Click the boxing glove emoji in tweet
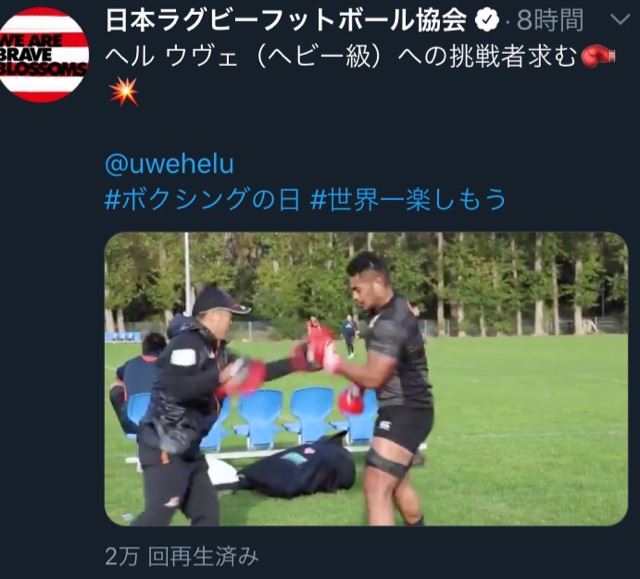The height and width of the screenshot is (579, 640). point(598,56)
